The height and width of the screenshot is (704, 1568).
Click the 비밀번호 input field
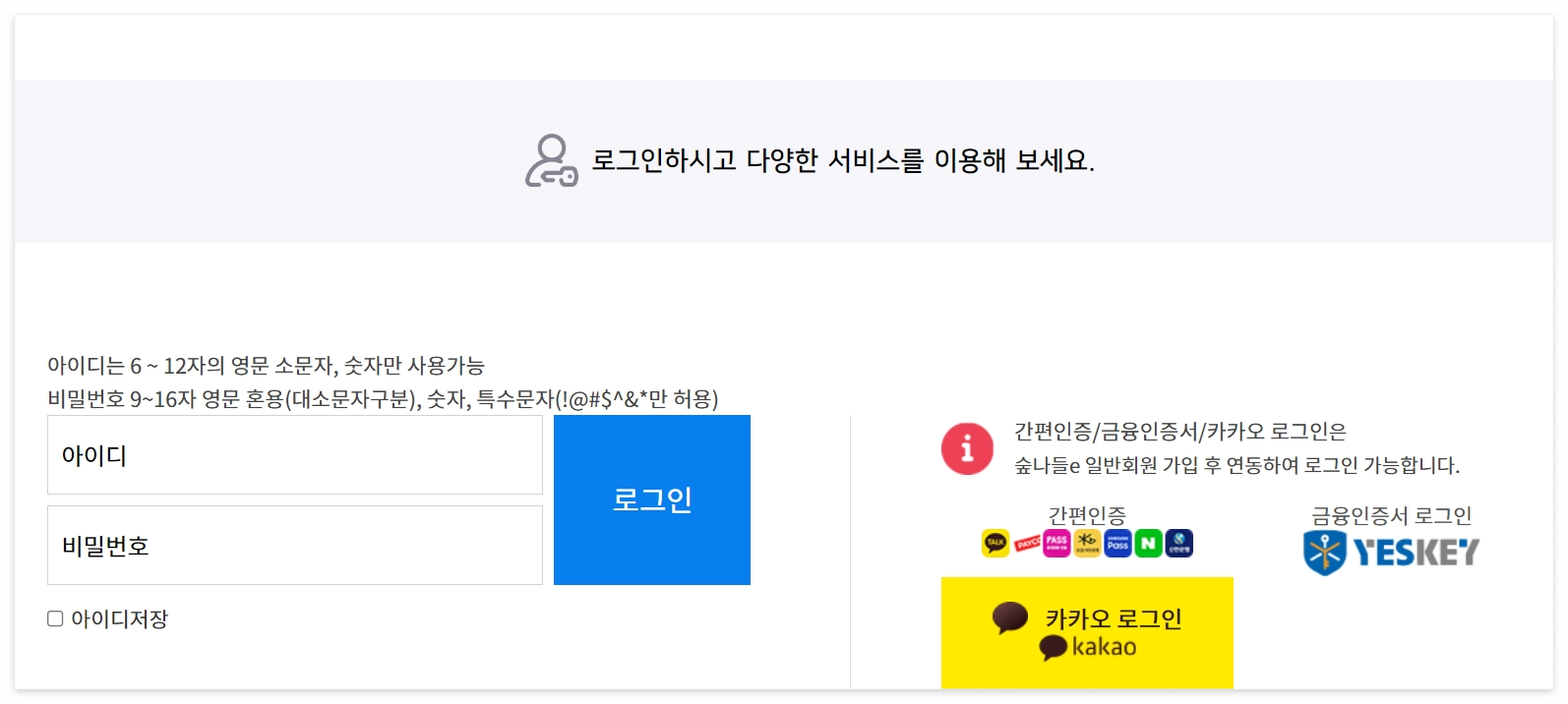294,545
